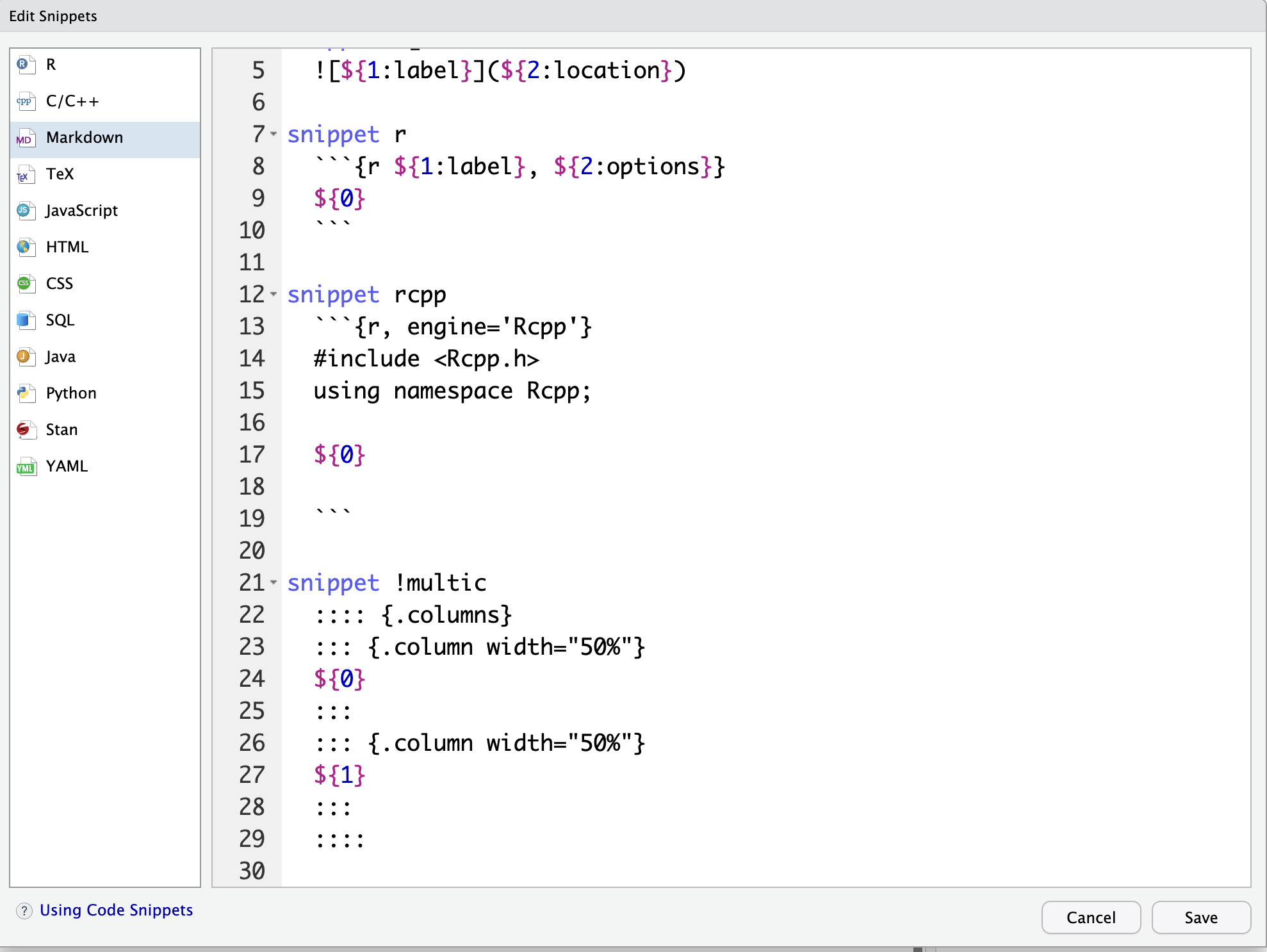Screen dimensions: 1267x952
Task: Collapse the snippet r fold arrow
Action: coord(274,134)
